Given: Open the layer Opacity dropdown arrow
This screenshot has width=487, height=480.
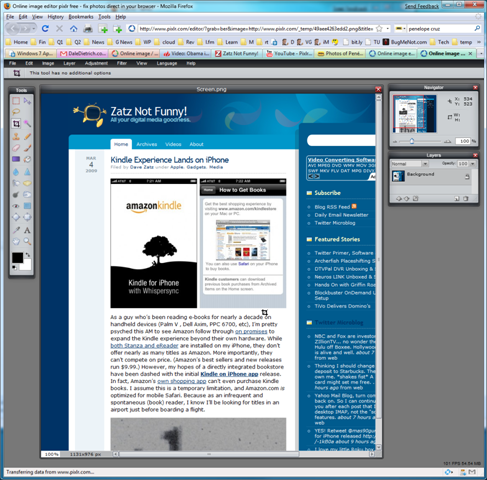Looking at the screenshot, I should pos(472,164).
